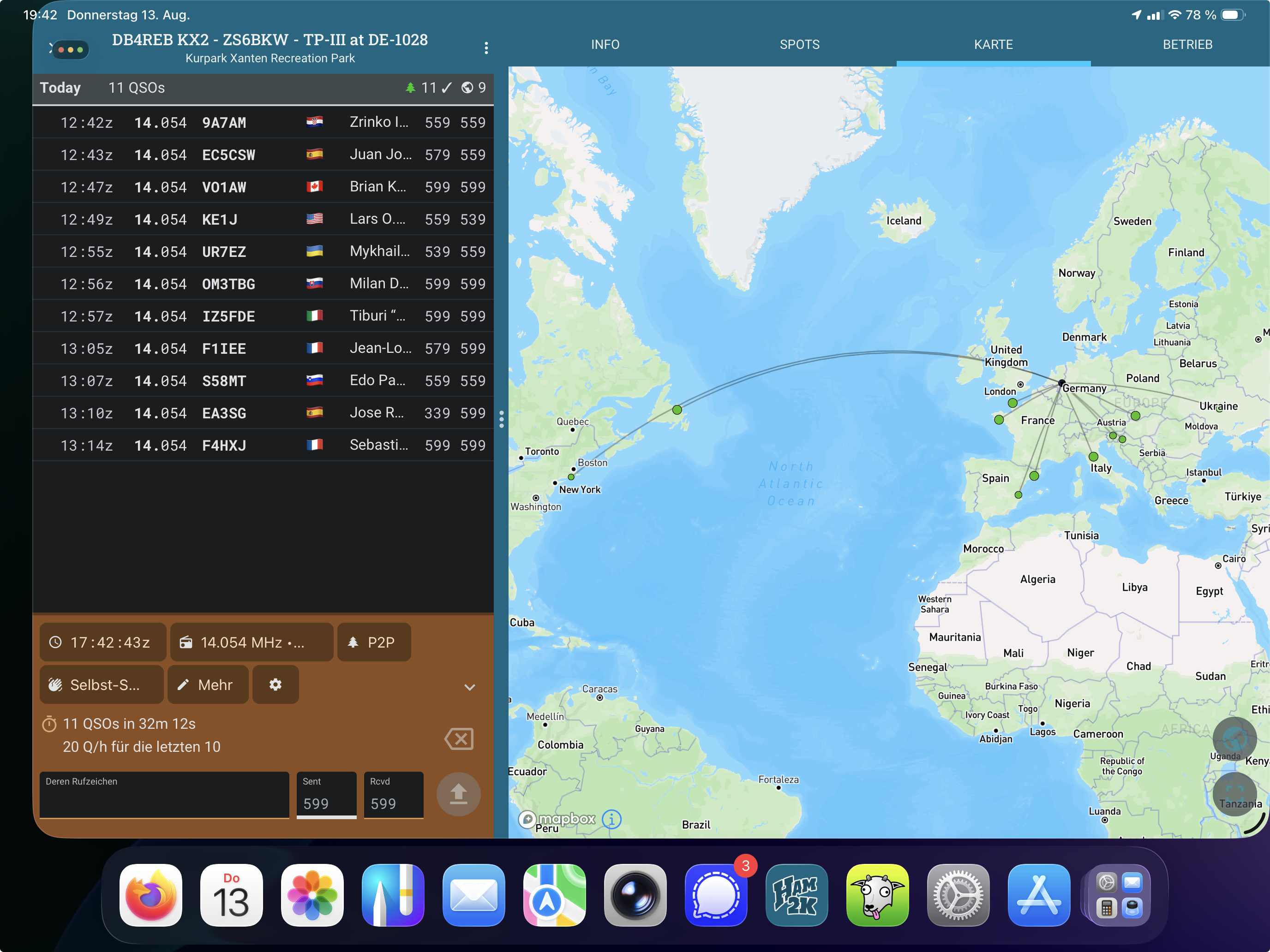Toggle the P2P park-to-park control
The image size is (1270, 952).
(x=374, y=642)
